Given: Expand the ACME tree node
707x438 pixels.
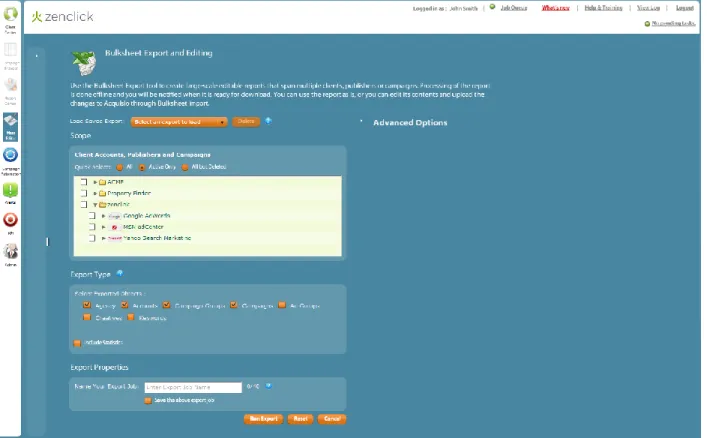Looking at the screenshot, I should click(95, 182).
